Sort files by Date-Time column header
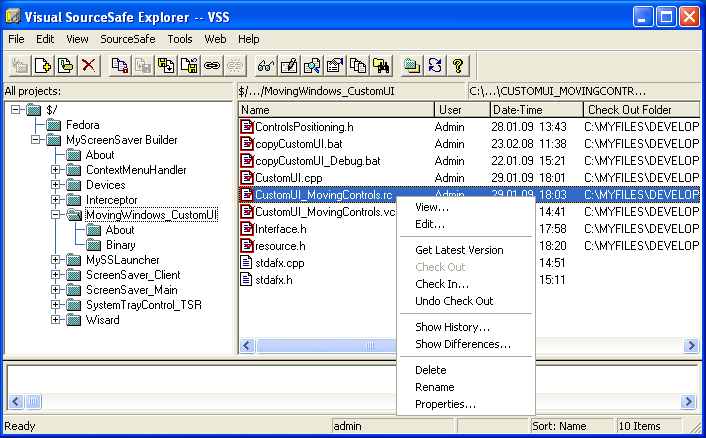706x438 pixels. coord(536,110)
